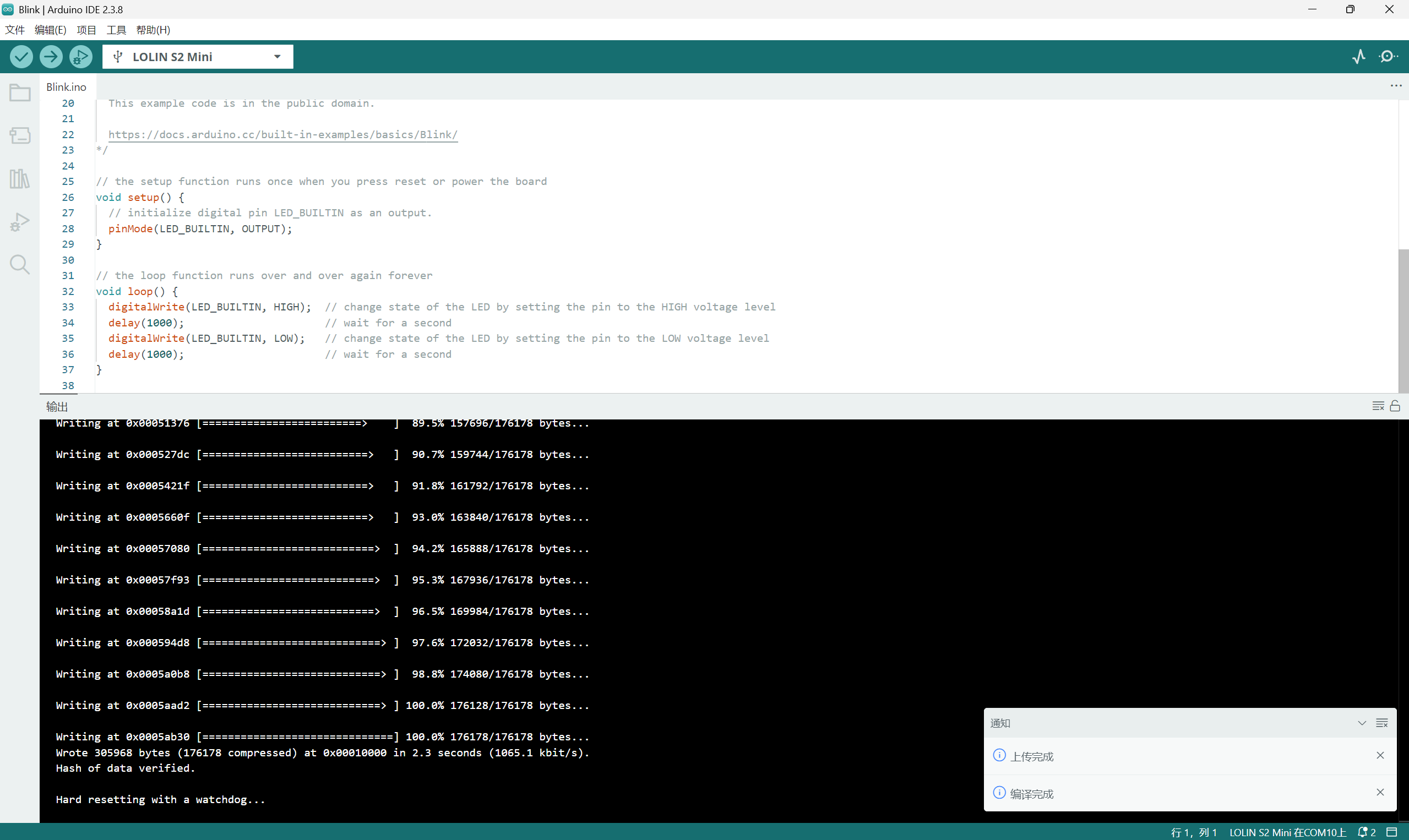Open the Serial Monitor
1409x840 pixels.
pos(1388,57)
